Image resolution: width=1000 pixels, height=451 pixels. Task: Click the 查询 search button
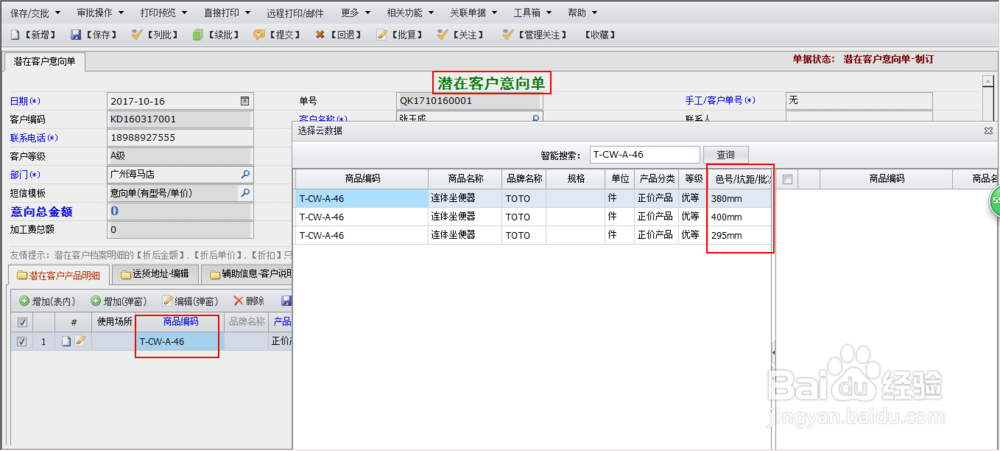coord(726,154)
